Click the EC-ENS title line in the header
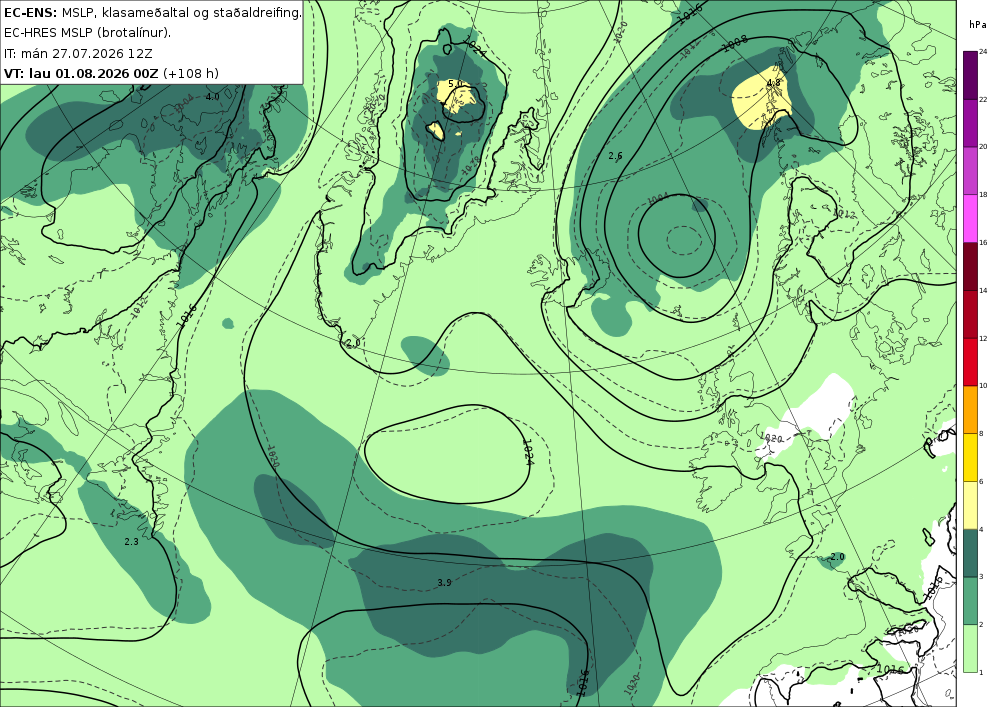Viewport: 1000px width, 707px height. [152, 12]
